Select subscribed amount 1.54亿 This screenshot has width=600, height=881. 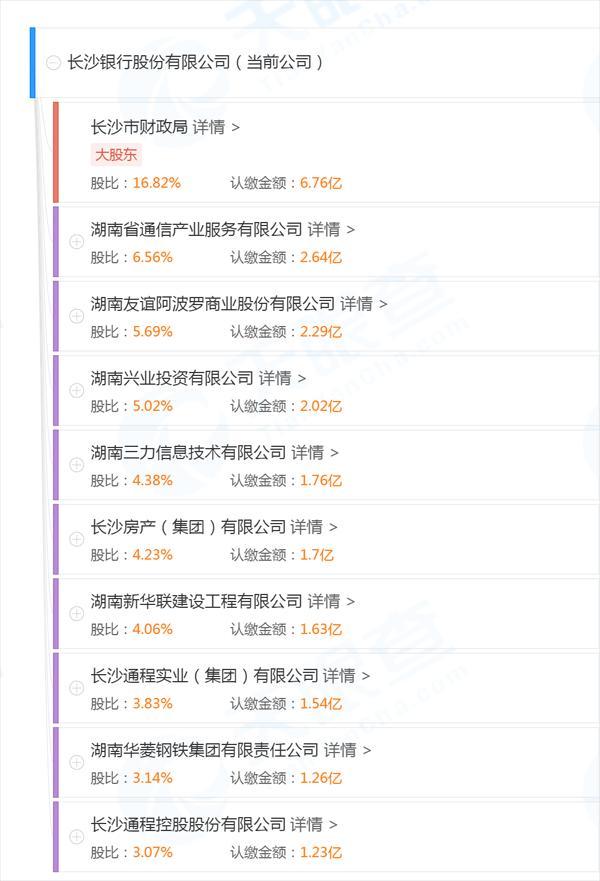click(321, 704)
